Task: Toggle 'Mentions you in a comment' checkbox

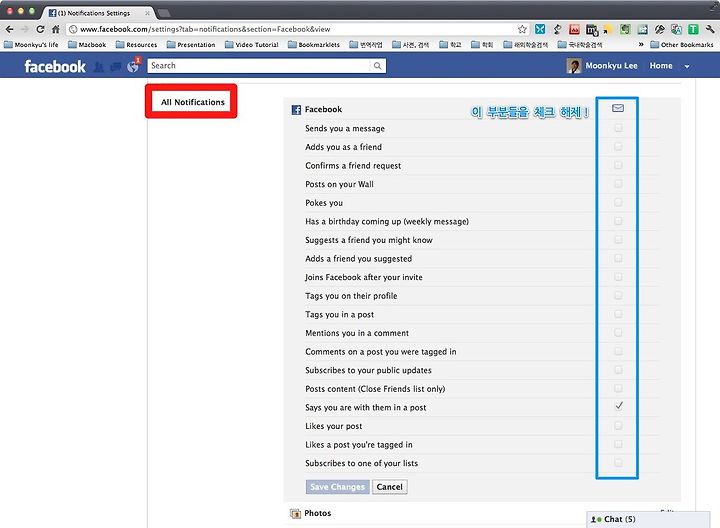Action: pos(618,332)
